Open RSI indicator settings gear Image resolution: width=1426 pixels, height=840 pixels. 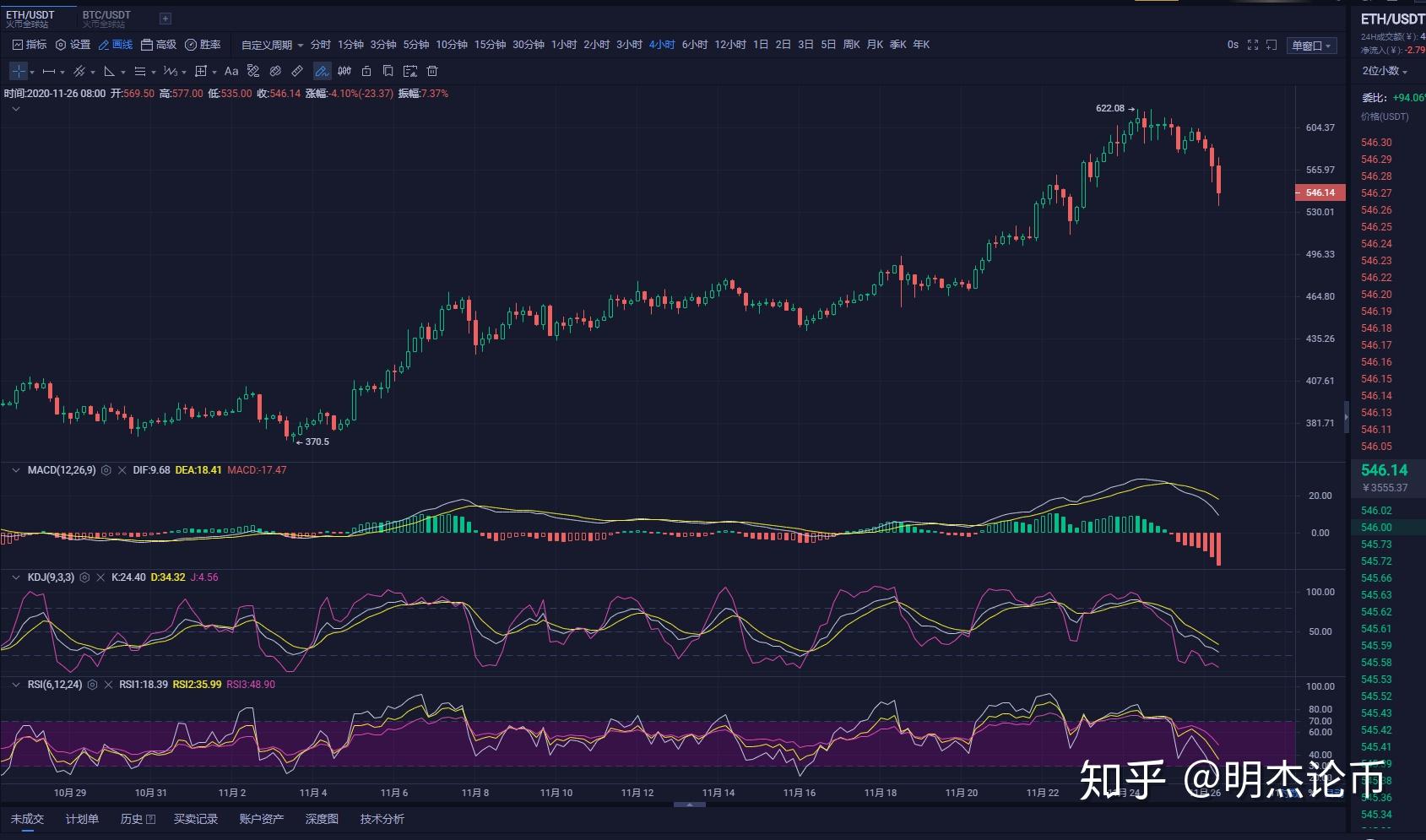[x=92, y=685]
